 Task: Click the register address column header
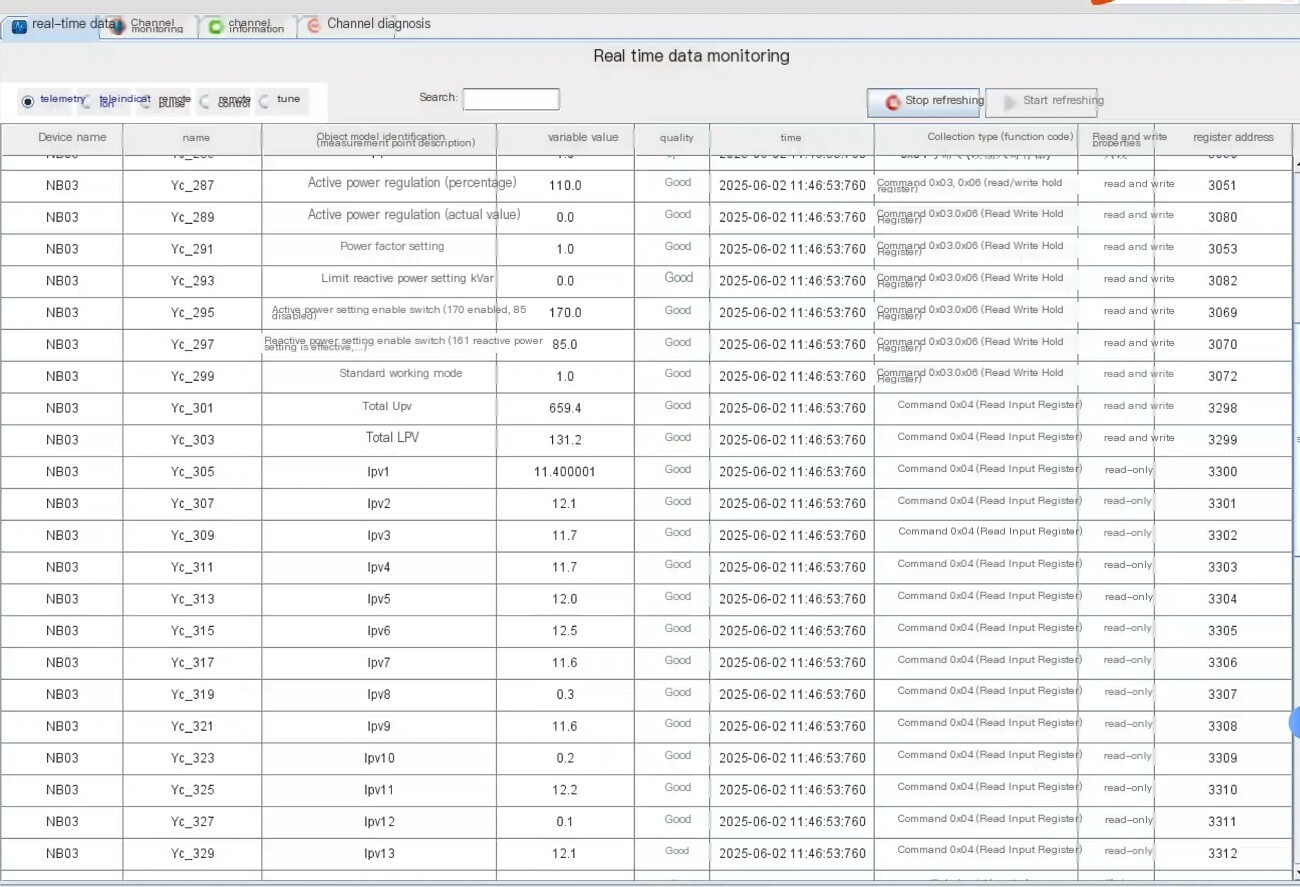click(x=1233, y=138)
